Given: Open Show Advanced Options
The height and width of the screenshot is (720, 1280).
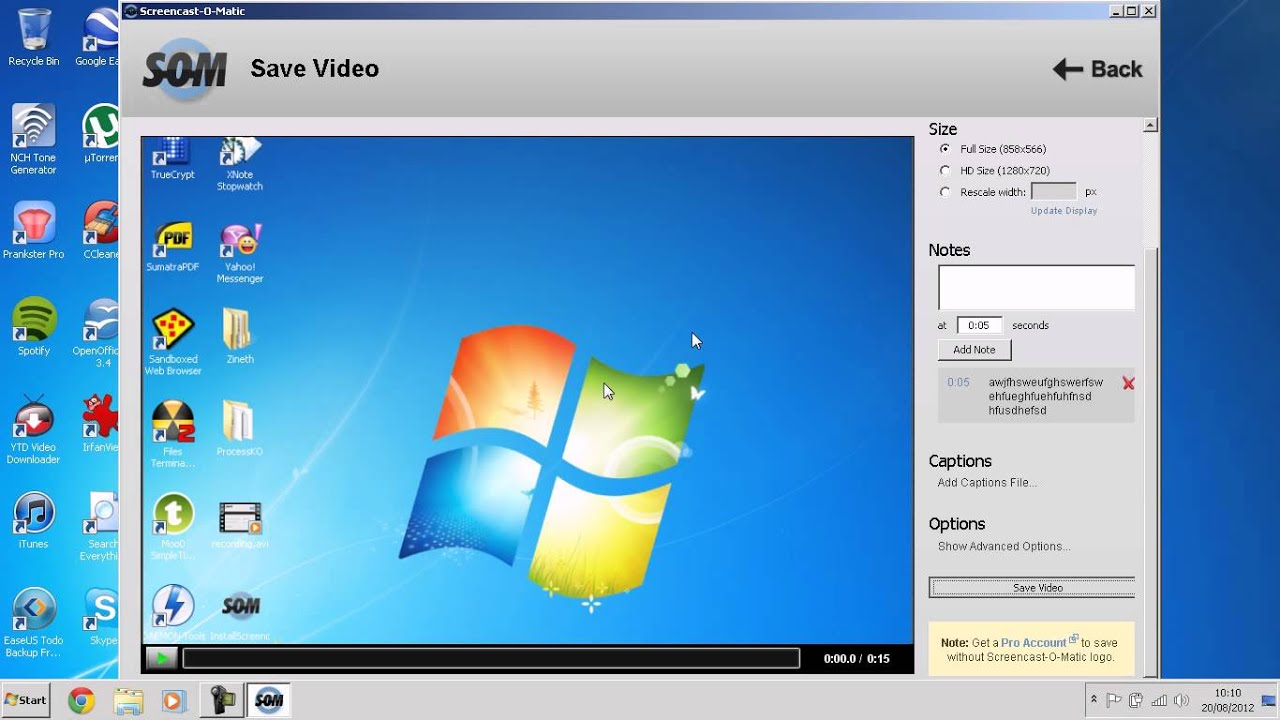Looking at the screenshot, I should click(1004, 547).
